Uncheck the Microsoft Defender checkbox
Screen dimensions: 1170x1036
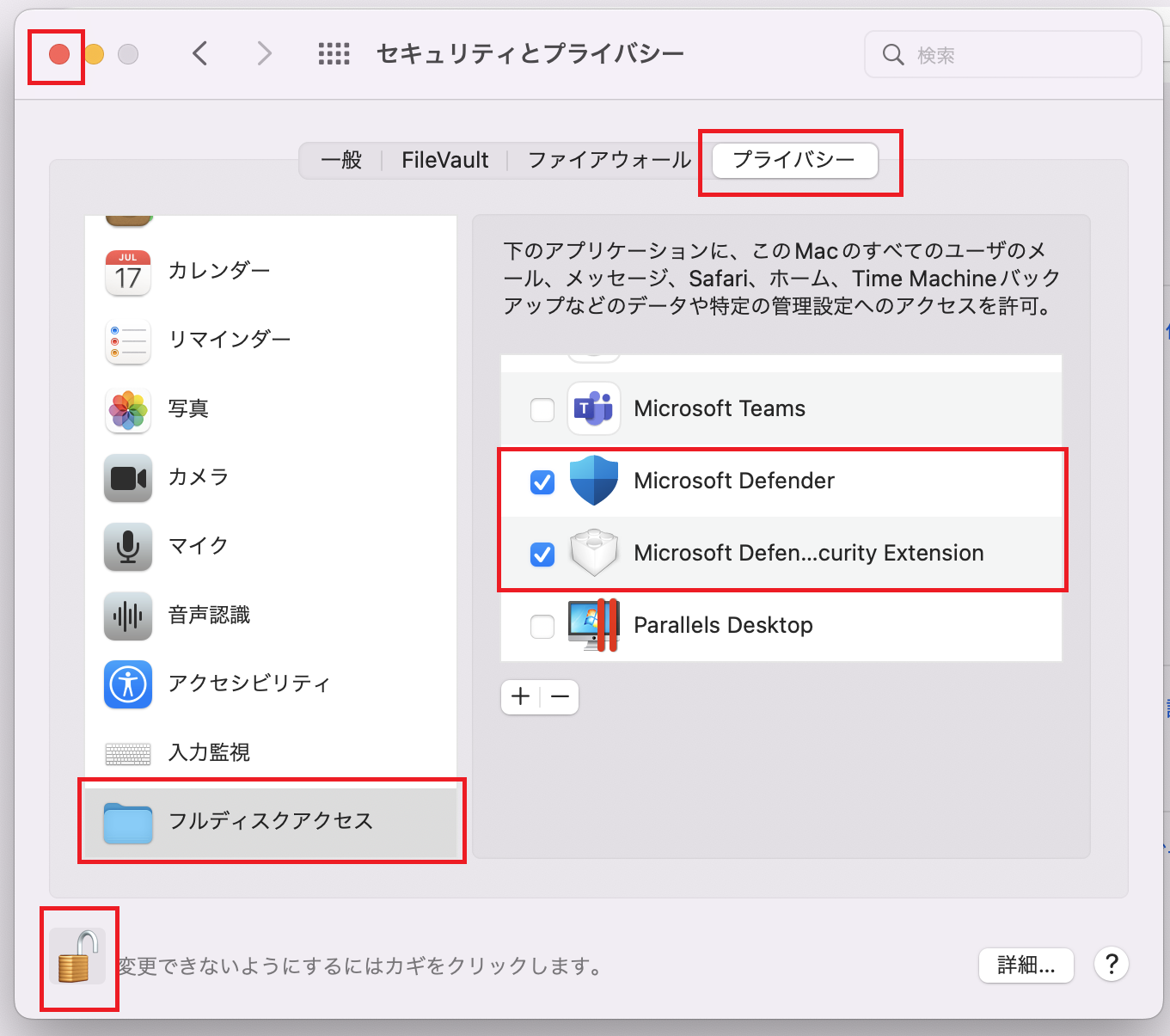(x=542, y=482)
